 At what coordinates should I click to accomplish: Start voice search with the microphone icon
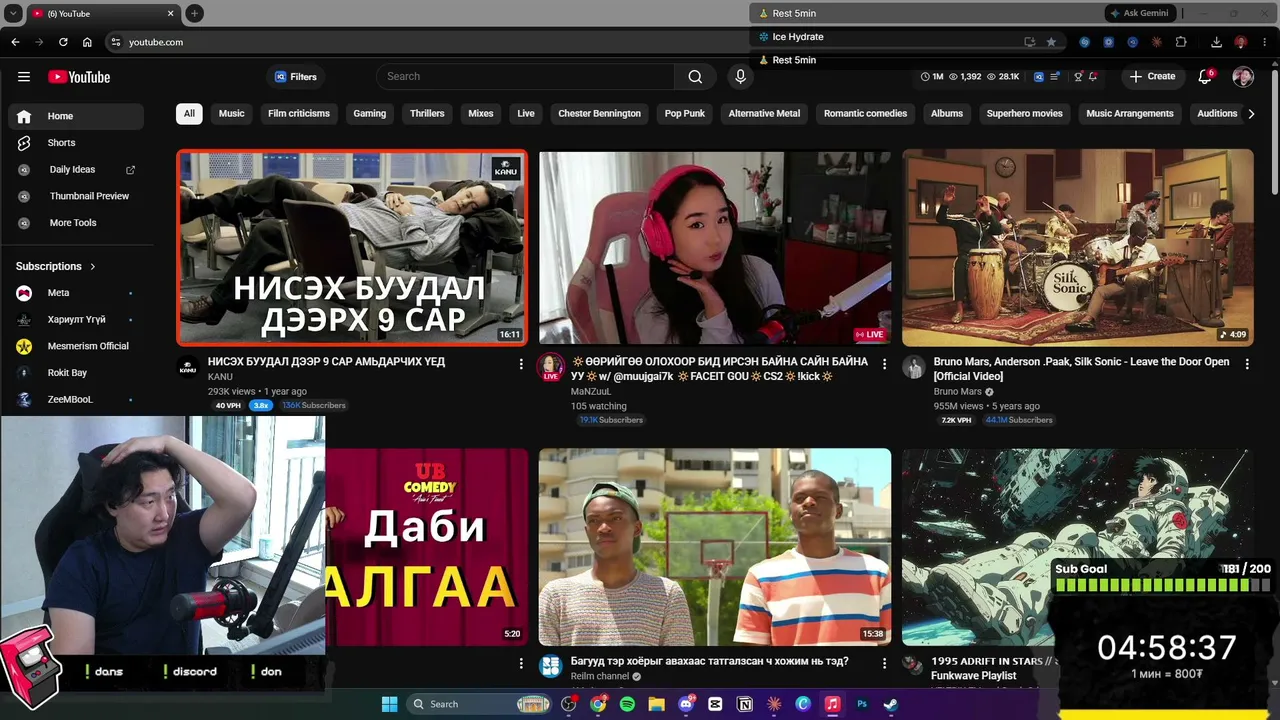(740, 77)
